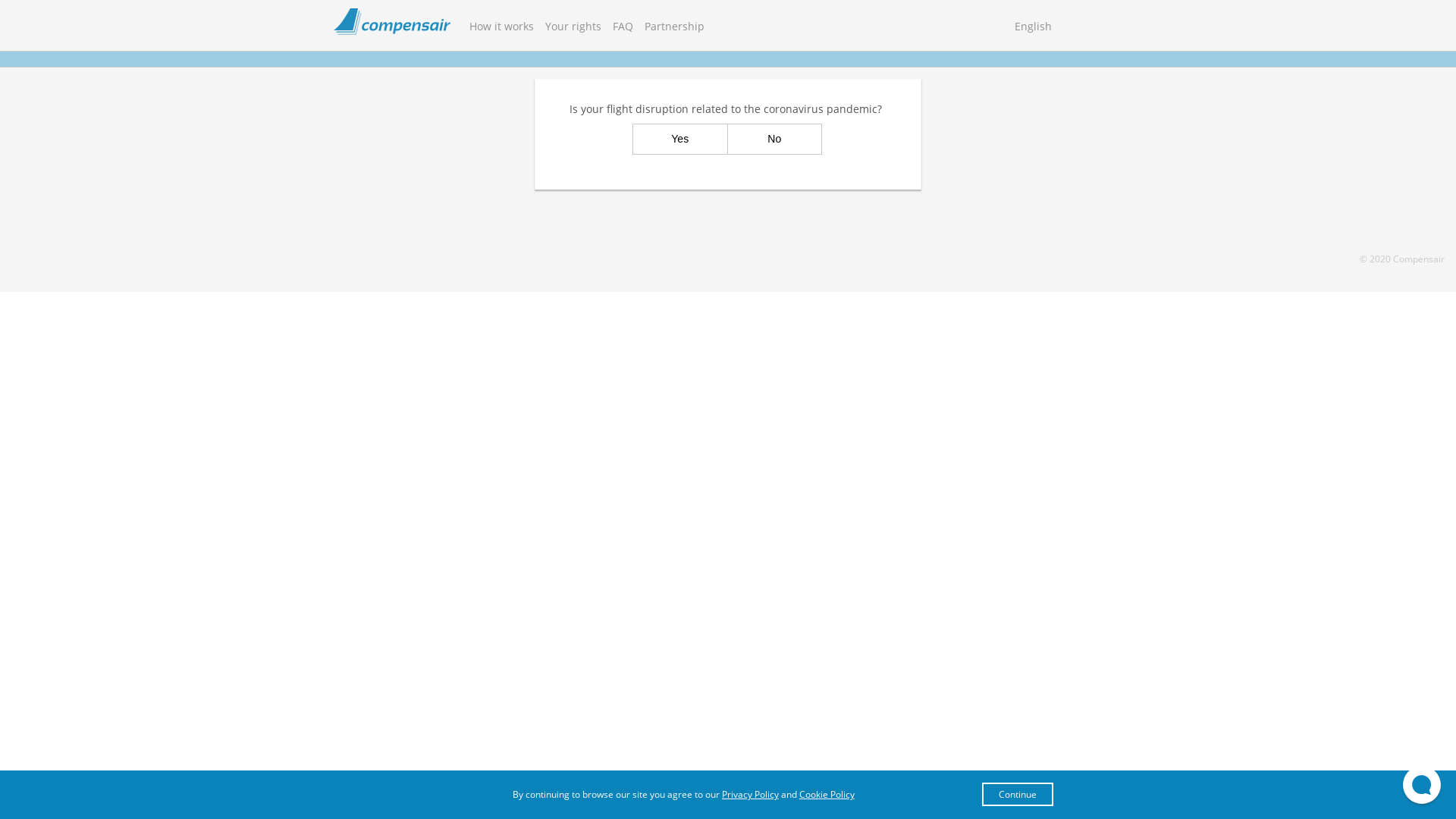1456x819 pixels.
Task: Open the English language selector
Action: coord(1033,27)
